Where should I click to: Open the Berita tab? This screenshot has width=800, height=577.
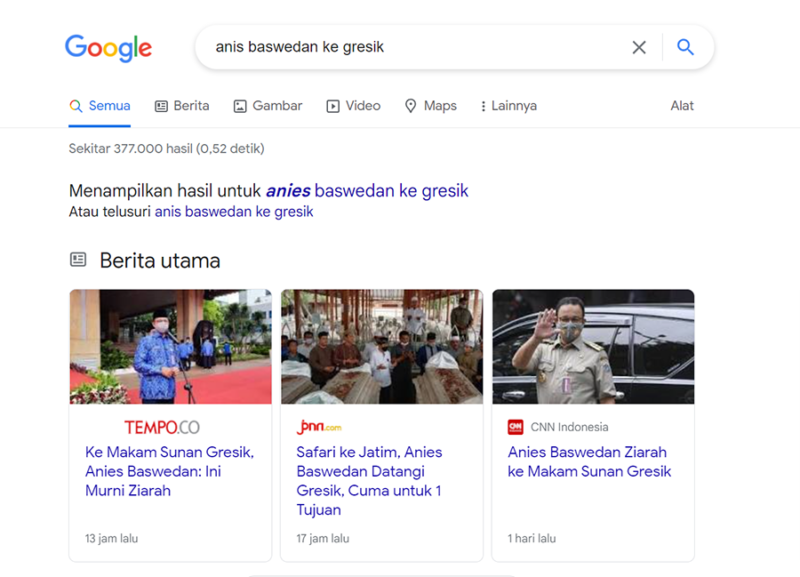(x=182, y=106)
